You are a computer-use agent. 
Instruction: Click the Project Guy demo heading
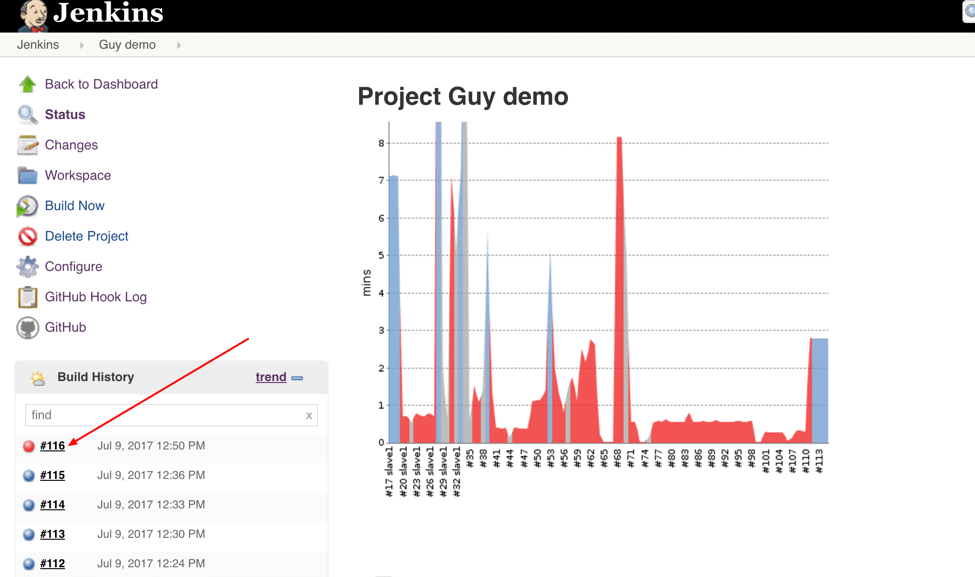tap(463, 97)
